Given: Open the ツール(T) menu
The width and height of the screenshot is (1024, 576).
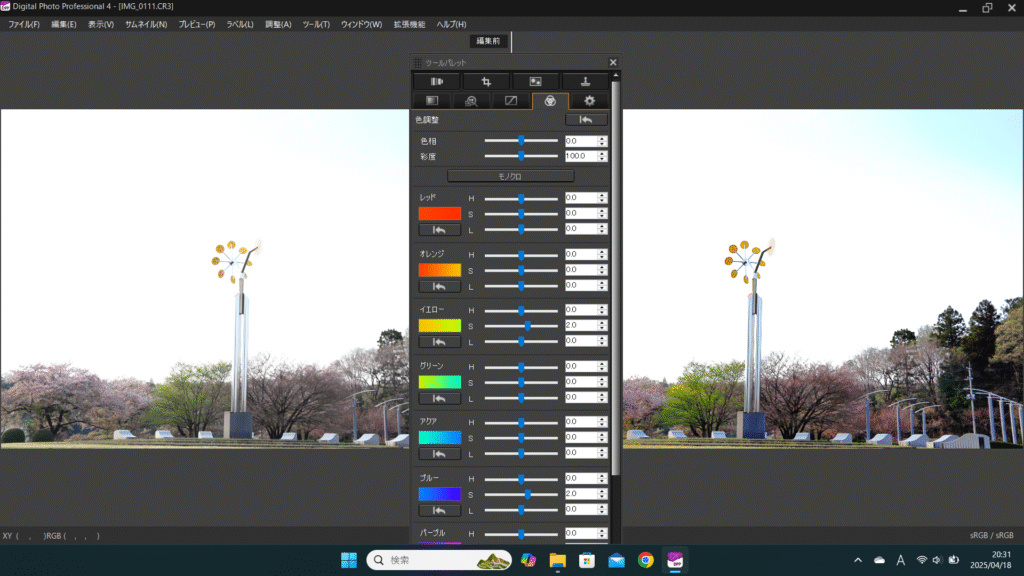Looking at the screenshot, I should [x=316, y=24].
